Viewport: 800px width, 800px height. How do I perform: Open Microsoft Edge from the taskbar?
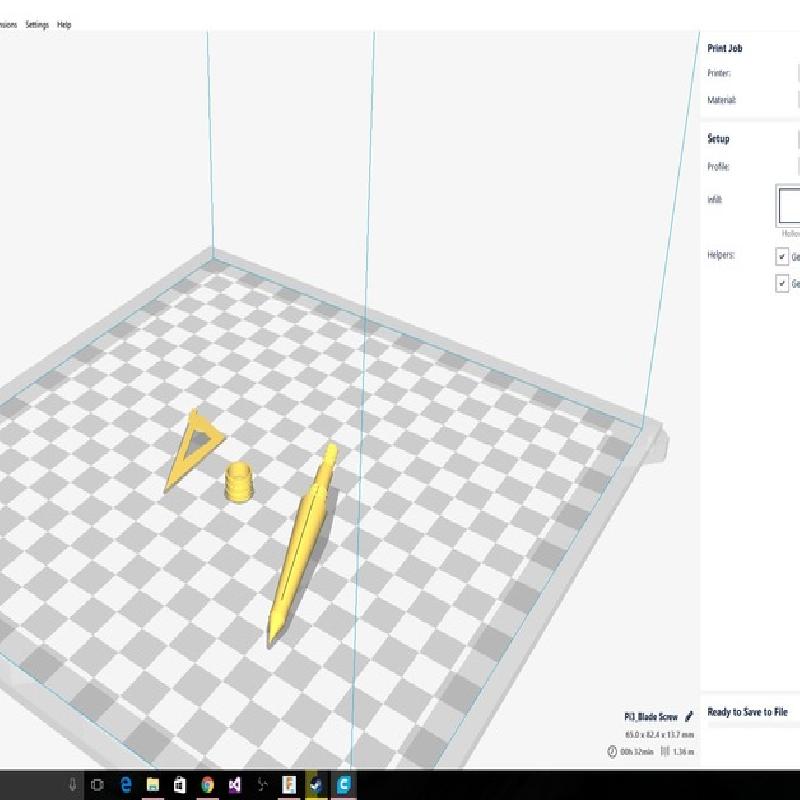point(126,785)
